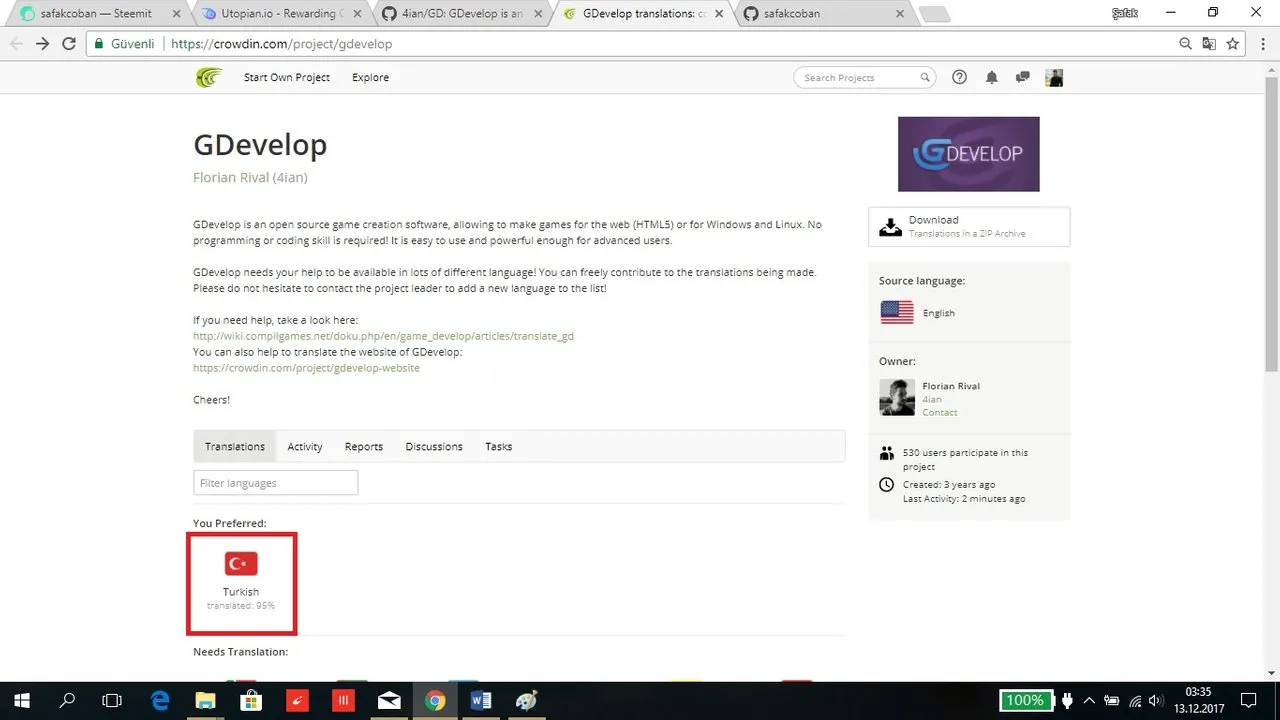This screenshot has height=720, width=1280.
Task: Click the download tray icon
Action: click(x=890, y=227)
